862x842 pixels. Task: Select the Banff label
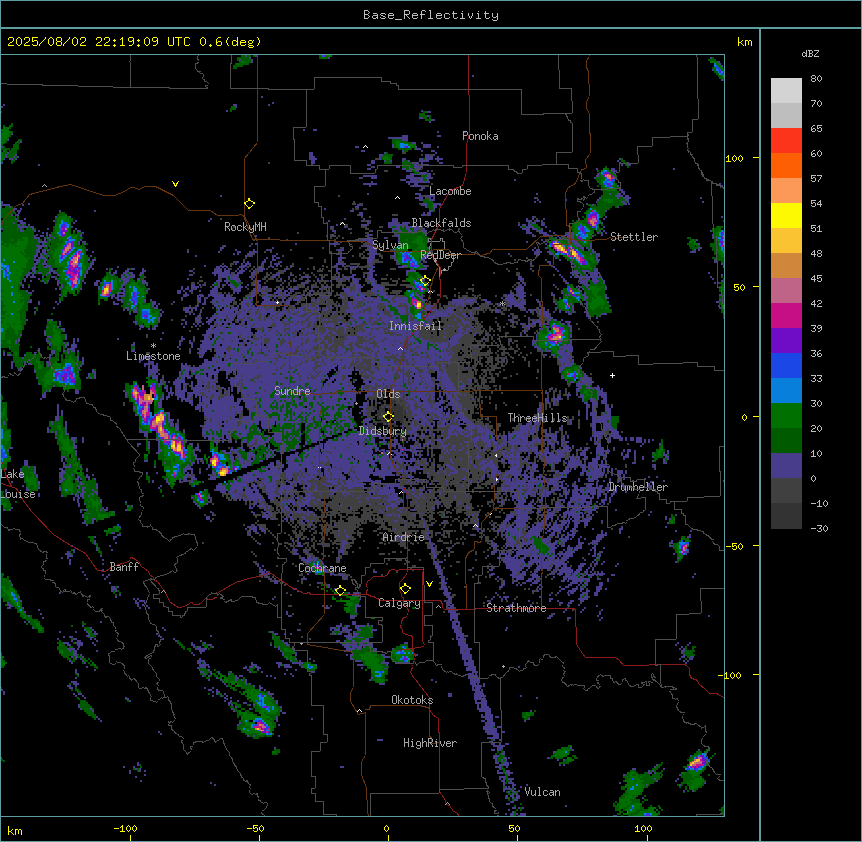(x=124, y=567)
